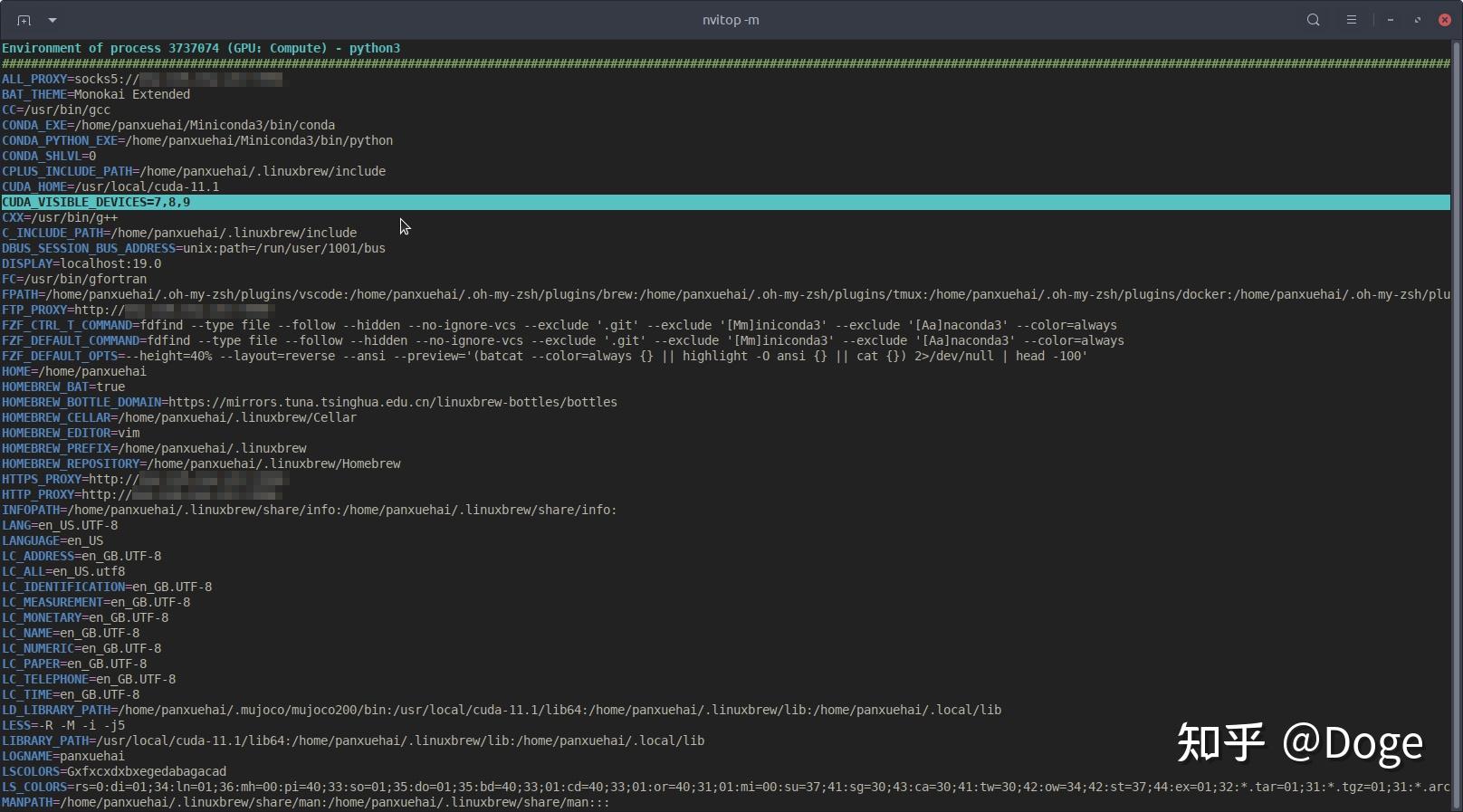Click 'LOGNAME=panxuehai' line
The height and width of the screenshot is (812, 1463).
[x=63, y=756]
